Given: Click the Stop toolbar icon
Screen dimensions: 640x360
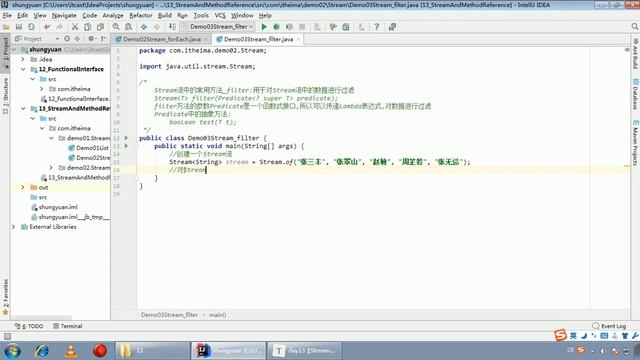Looking at the screenshot, I should click(302, 27).
